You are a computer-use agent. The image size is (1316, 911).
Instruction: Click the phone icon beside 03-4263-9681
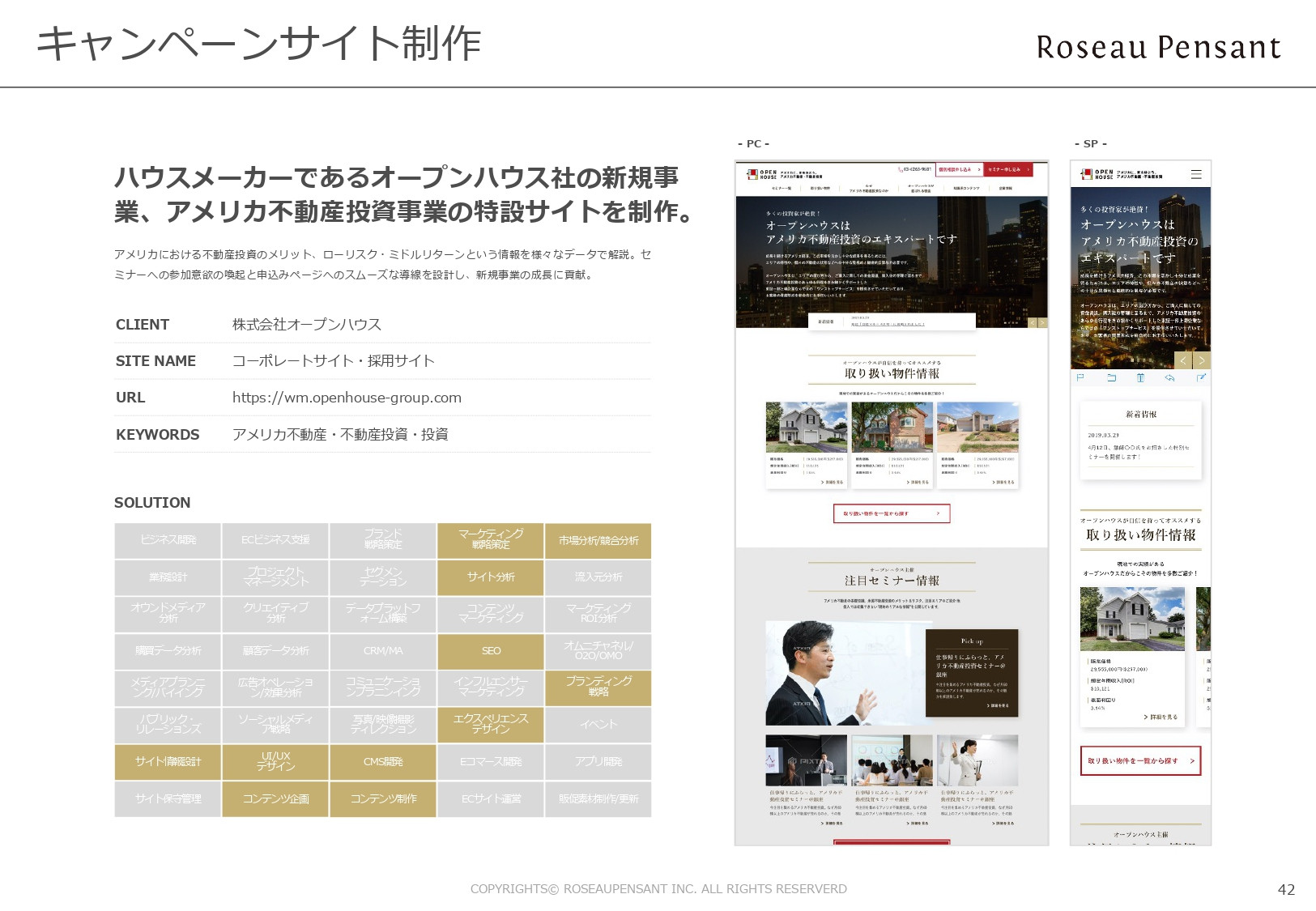[899, 169]
